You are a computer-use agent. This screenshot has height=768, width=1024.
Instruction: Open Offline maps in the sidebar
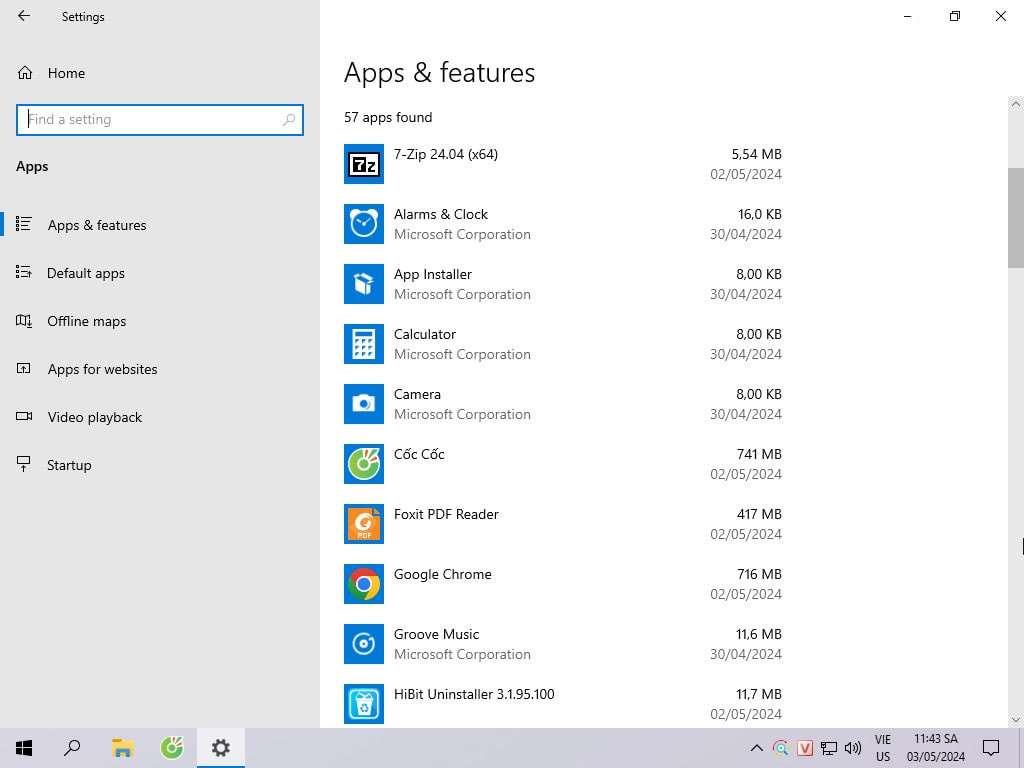coord(87,321)
